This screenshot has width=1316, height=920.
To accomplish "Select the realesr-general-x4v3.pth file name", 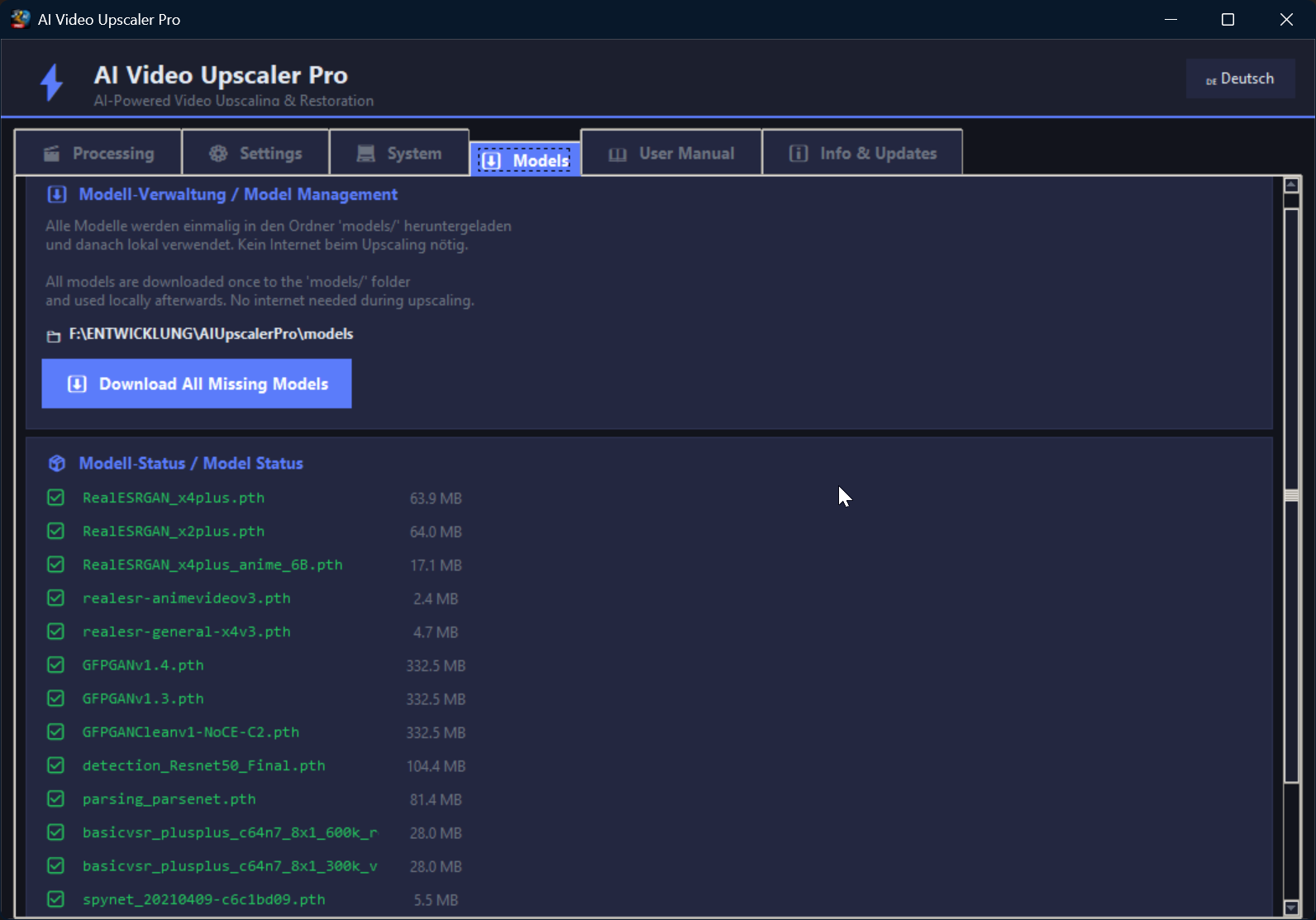I will click(x=187, y=632).
